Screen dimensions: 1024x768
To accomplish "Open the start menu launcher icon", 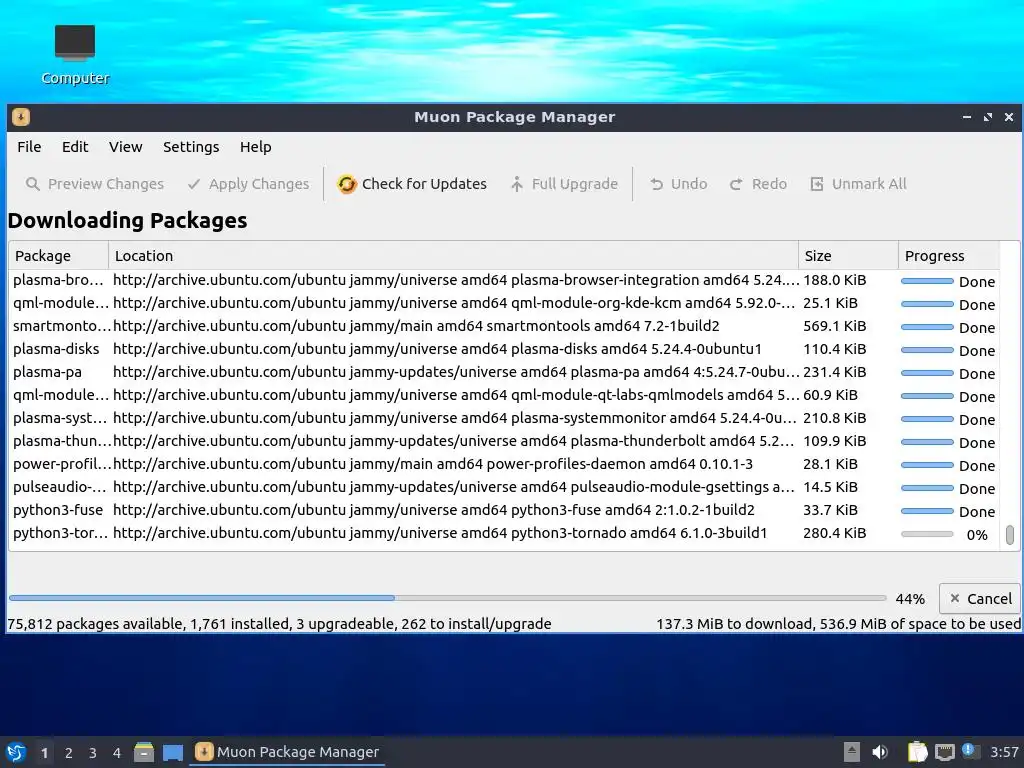I will [16, 752].
